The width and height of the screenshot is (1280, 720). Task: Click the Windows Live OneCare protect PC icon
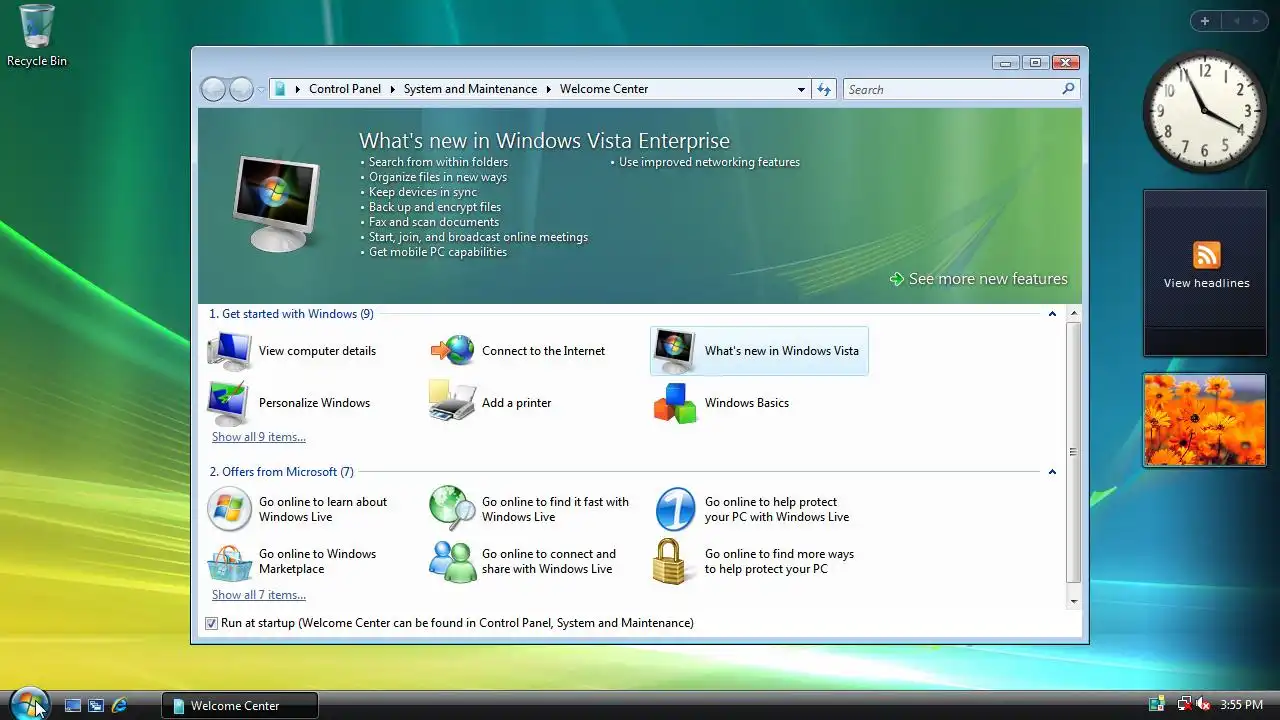(675, 509)
